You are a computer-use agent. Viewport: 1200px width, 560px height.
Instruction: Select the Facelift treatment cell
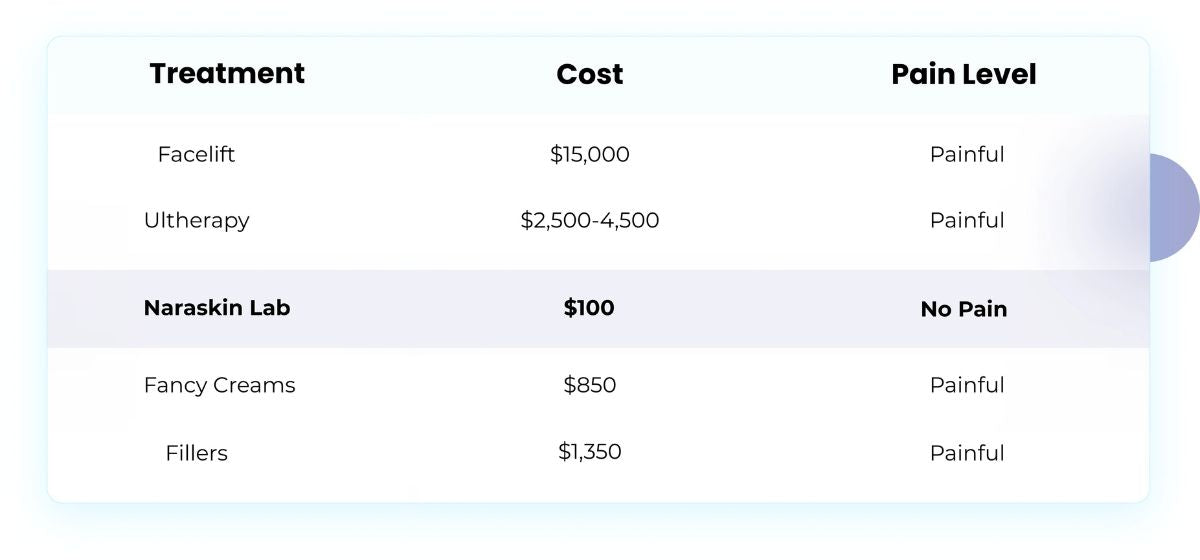pos(196,155)
